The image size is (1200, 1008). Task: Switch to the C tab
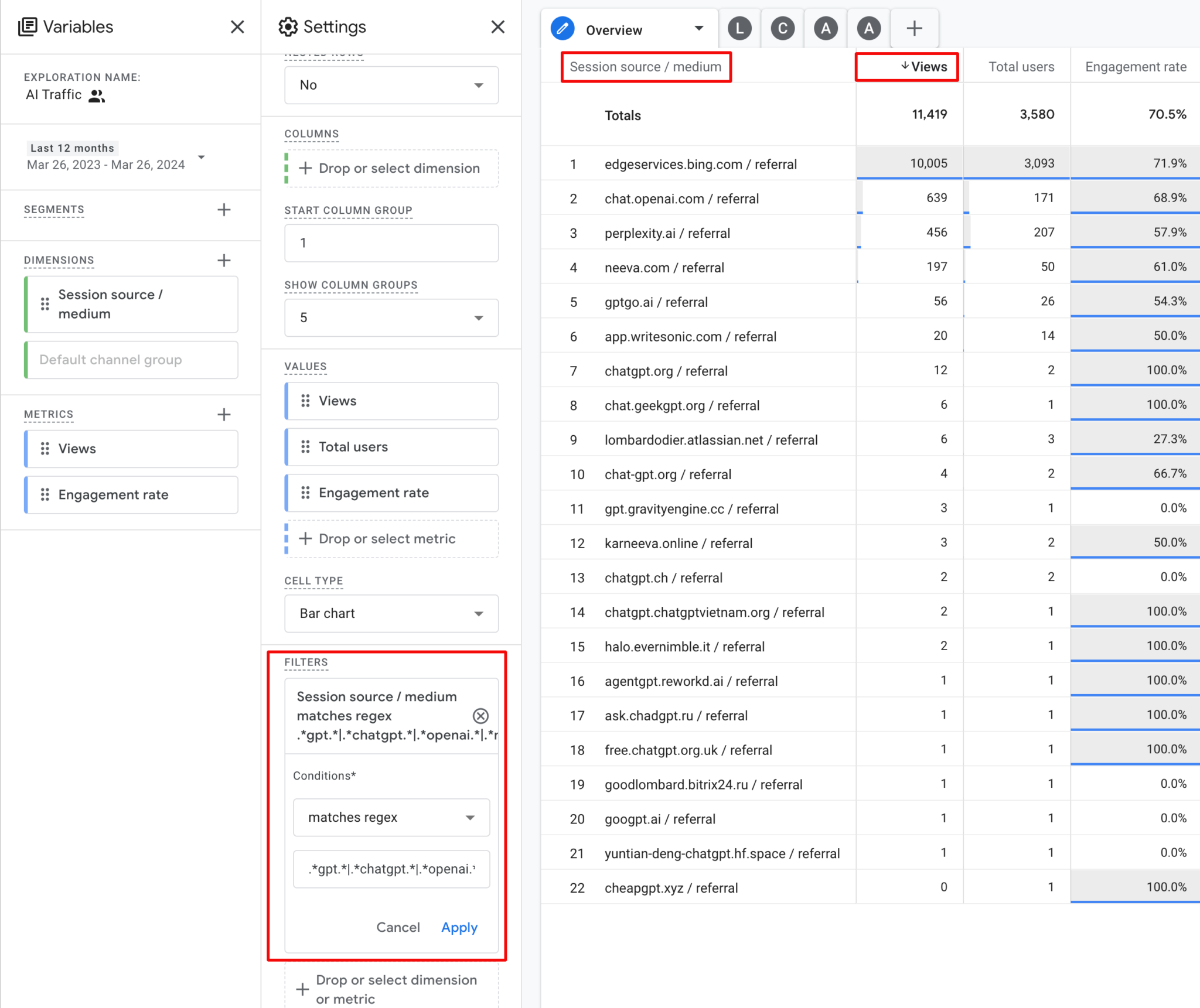(x=783, y=29)
